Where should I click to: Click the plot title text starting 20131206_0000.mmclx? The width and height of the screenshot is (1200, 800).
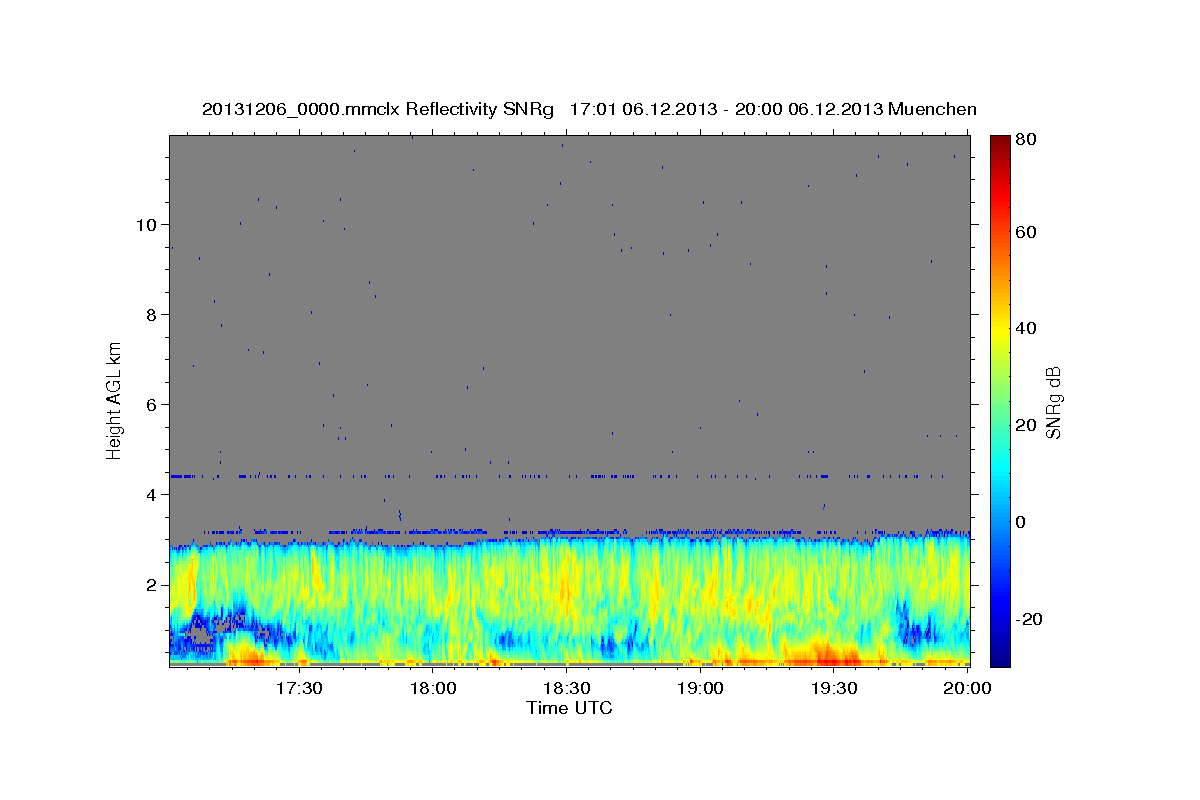point(589,109)
